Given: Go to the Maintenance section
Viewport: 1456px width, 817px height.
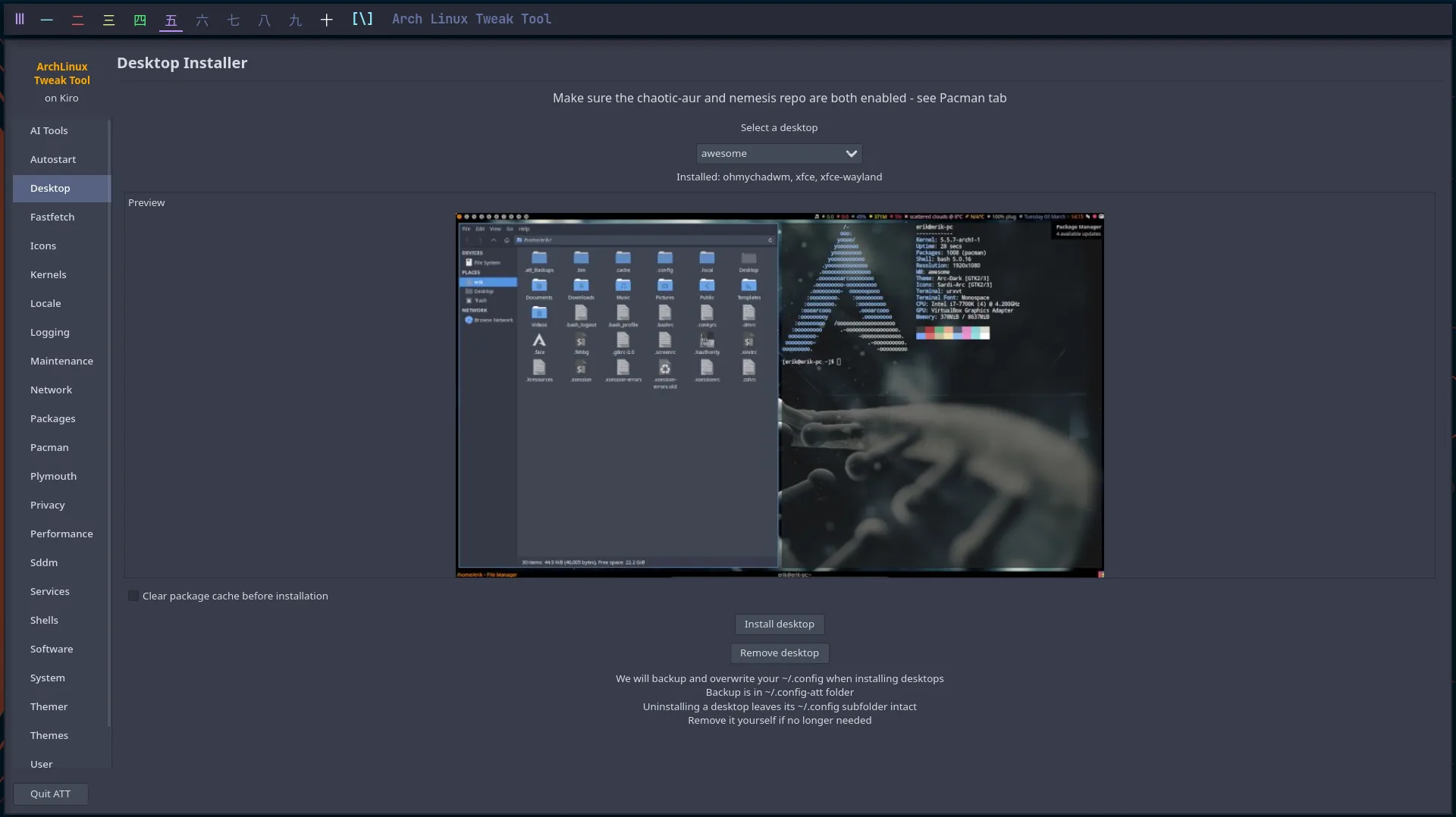Looking at the screenshot, I should [61, 361].
